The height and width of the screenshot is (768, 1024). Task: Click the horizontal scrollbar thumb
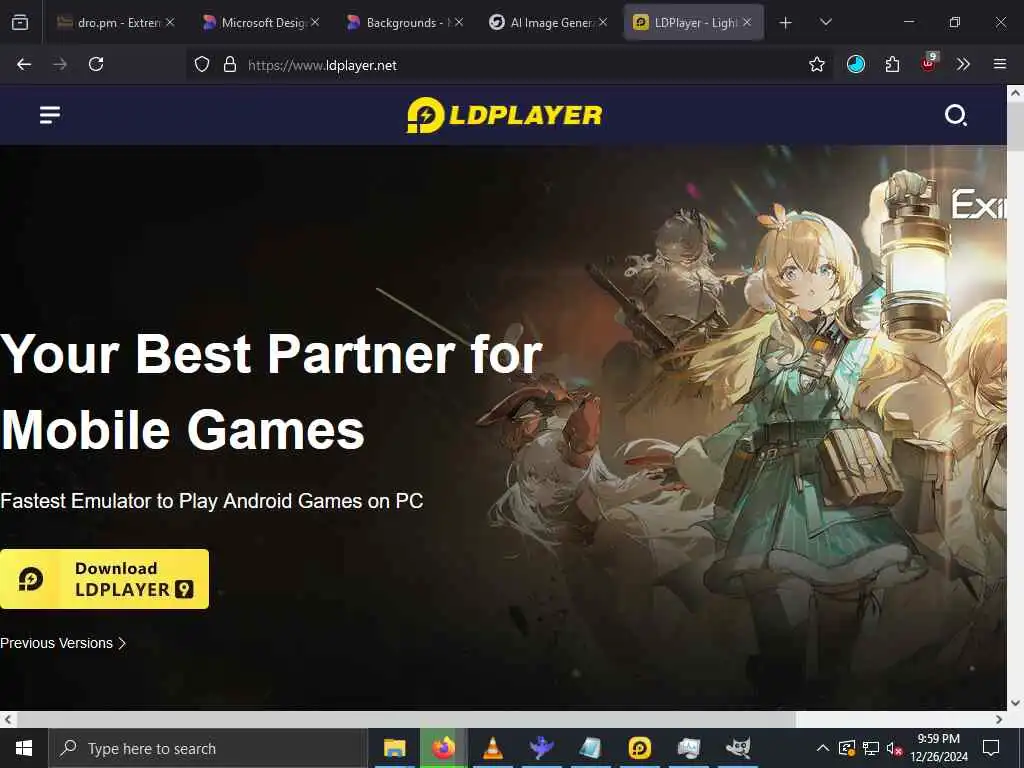406,719
